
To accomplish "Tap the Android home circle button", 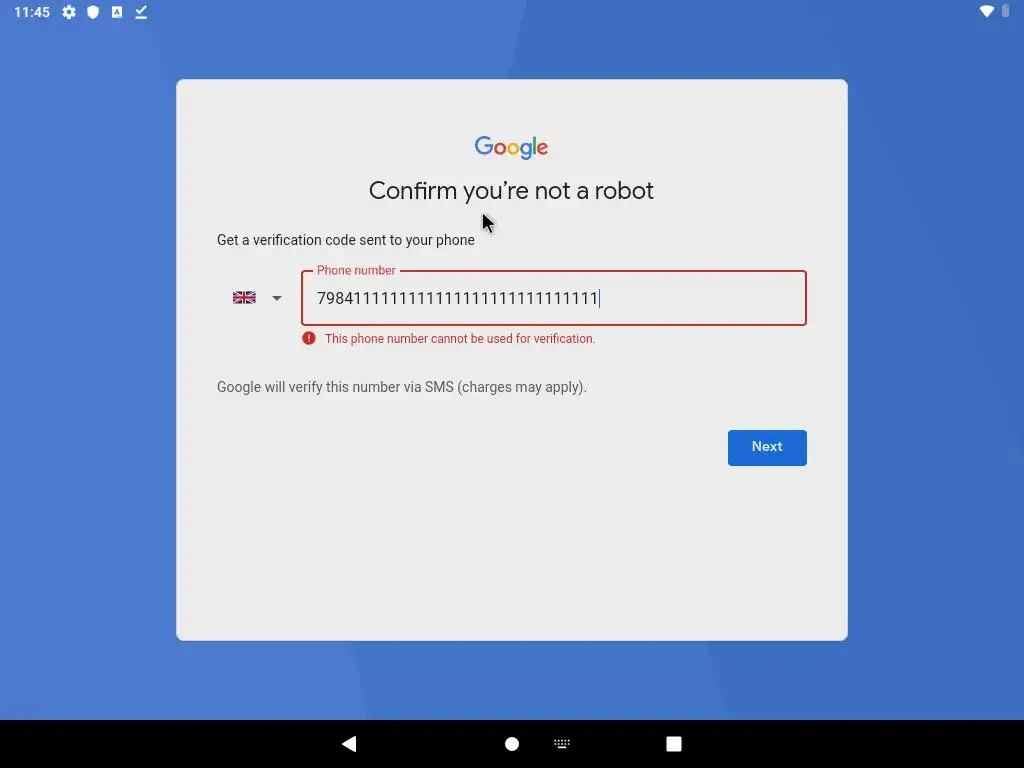I will pyautogui.click(x=512, y=744).
